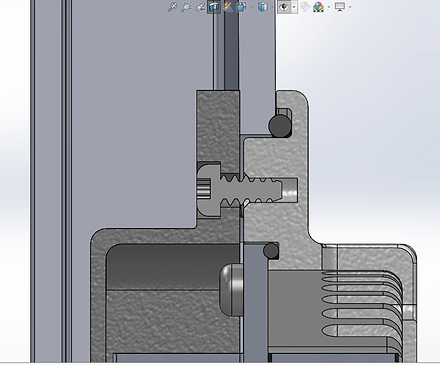Expand the Apply Scene dropdown arrow
Viewport: 440px width, 365px height.
tap(329, 7)
